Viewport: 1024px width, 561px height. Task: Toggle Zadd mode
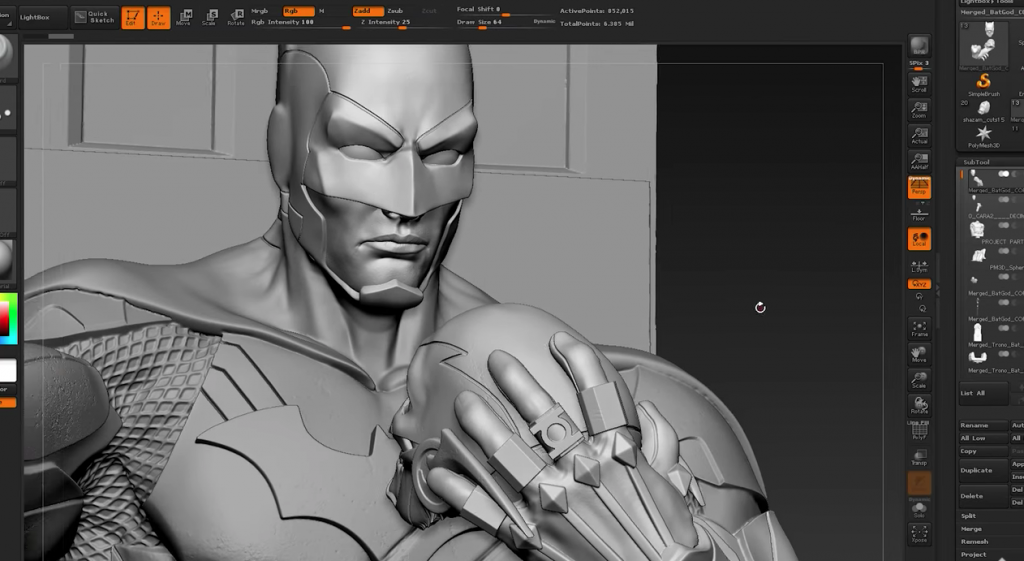click(x=368, y=11)
